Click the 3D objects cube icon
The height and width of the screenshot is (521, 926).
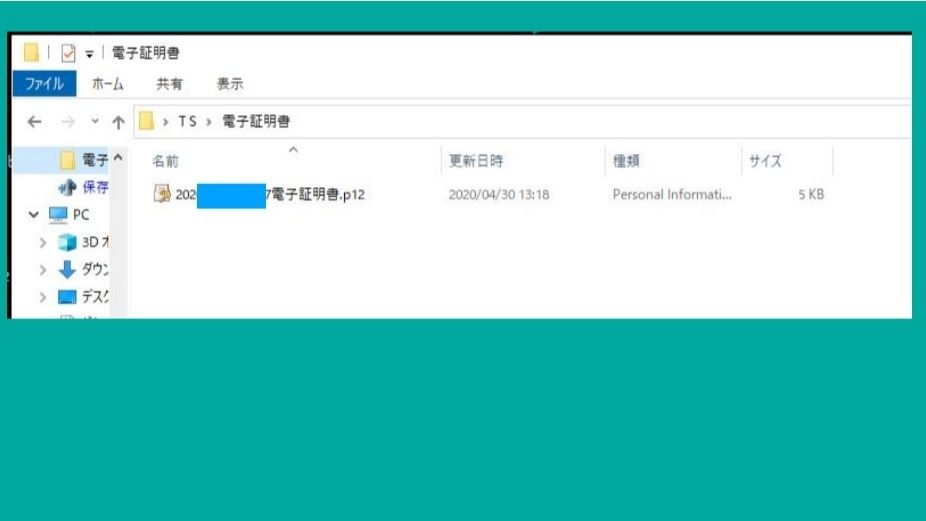coord(67,242)
